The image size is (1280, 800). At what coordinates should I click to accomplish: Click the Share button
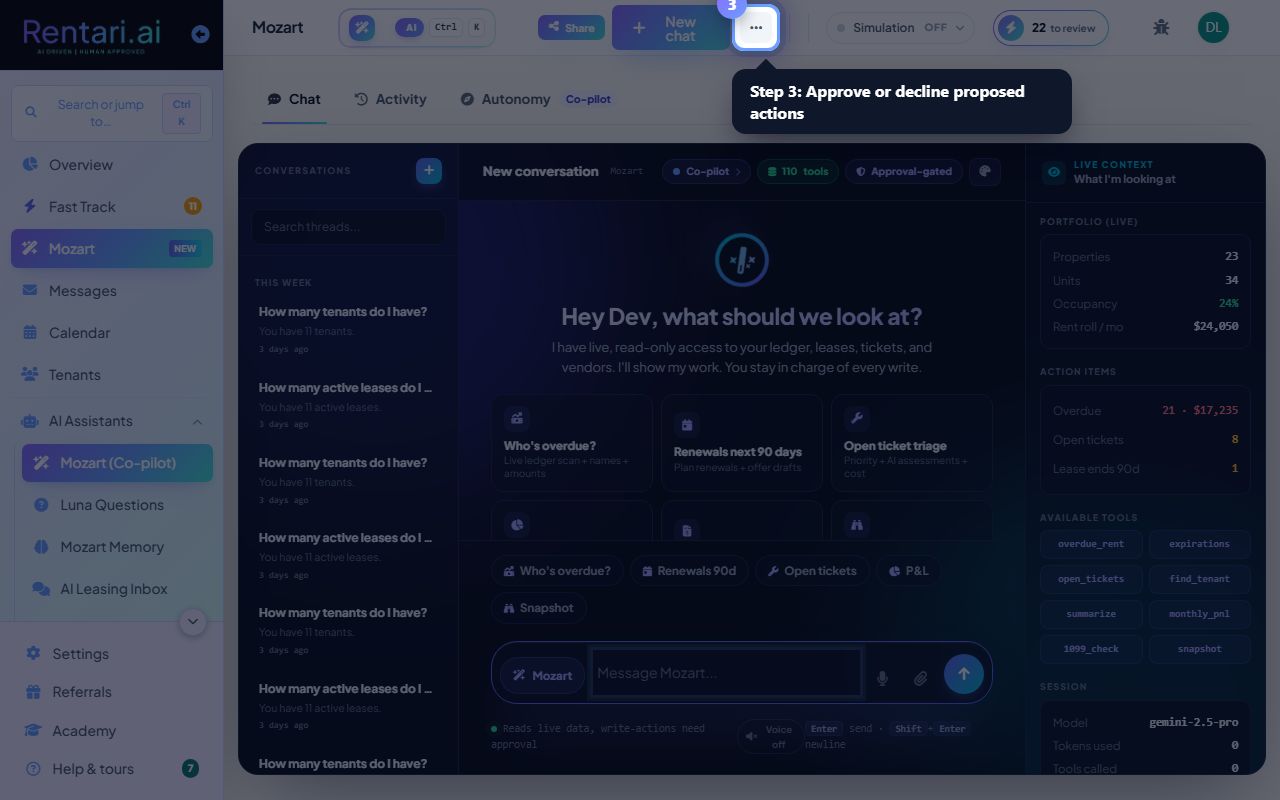[571, 28]
